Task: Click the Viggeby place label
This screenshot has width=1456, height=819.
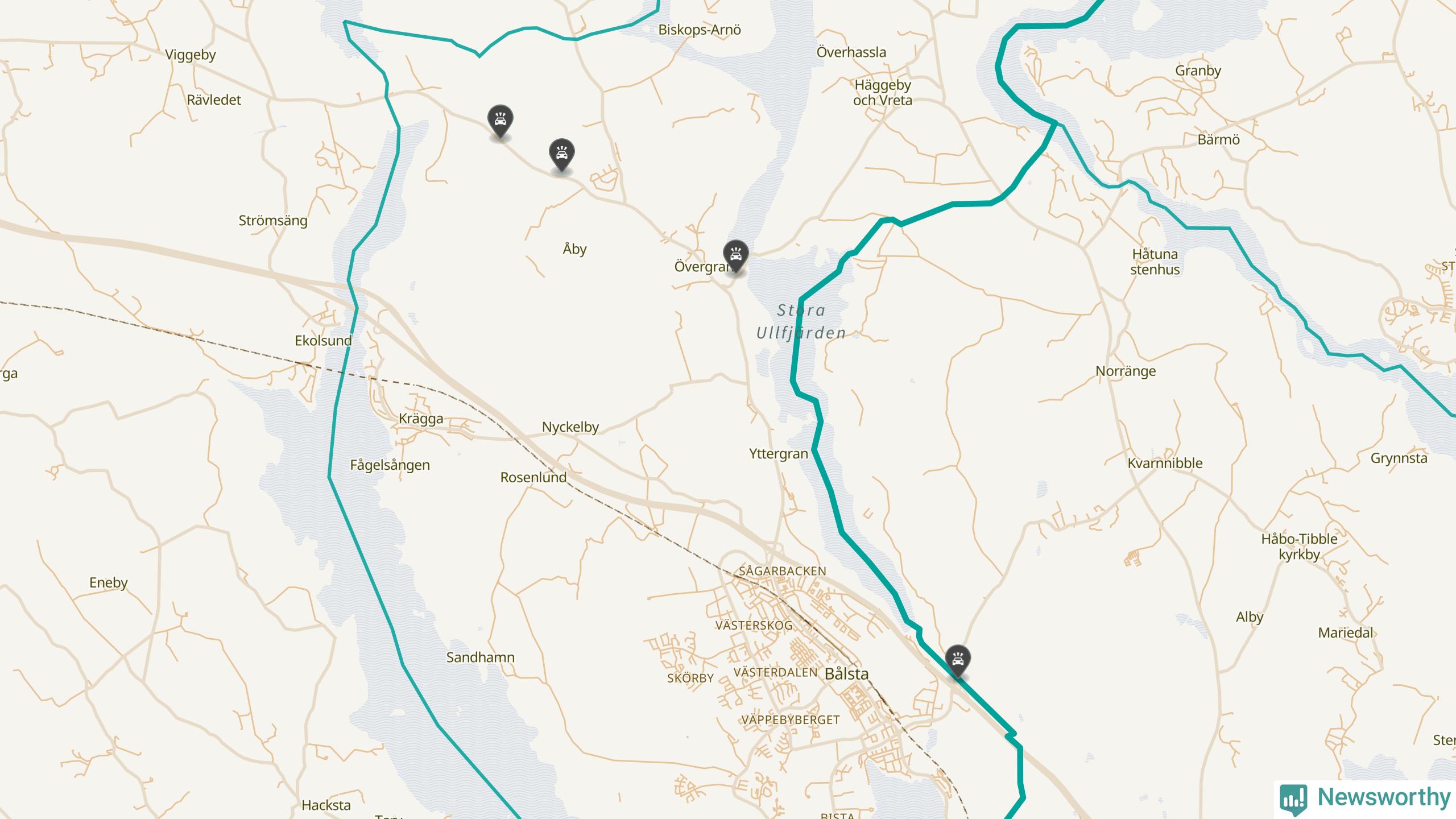Action: 191,55
